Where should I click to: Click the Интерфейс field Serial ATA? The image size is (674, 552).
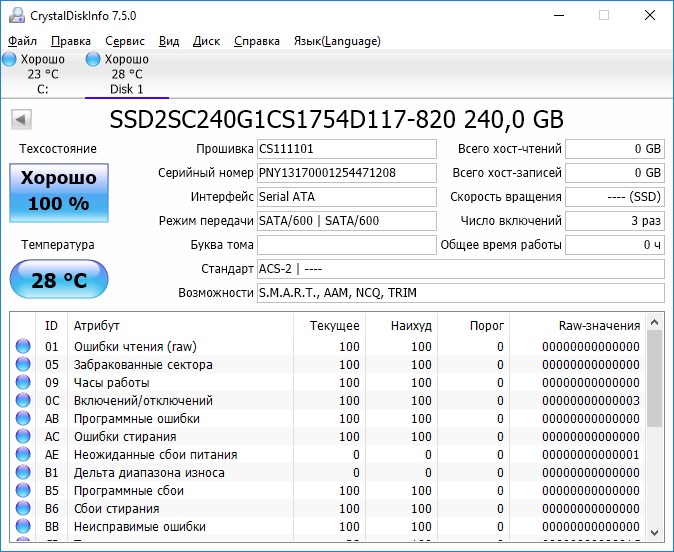(x=347, y=197)
